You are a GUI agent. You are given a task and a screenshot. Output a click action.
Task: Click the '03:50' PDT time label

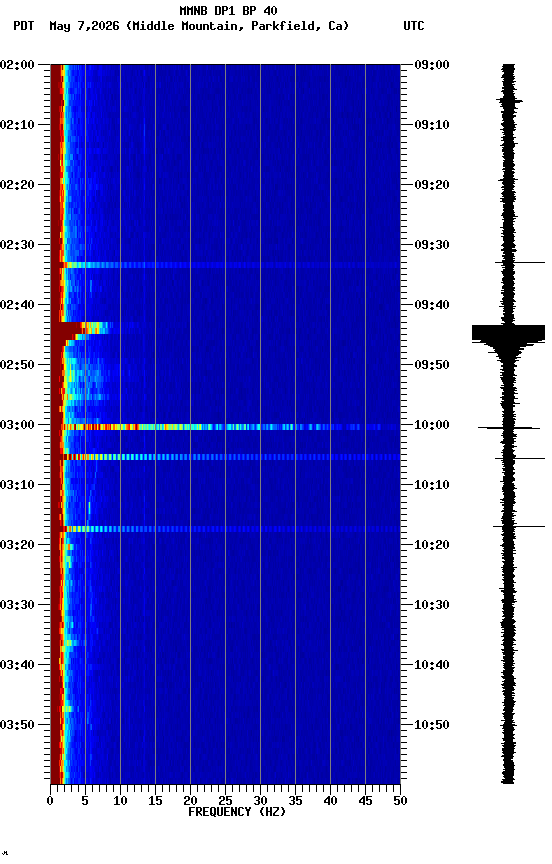[x=17, y=725]
